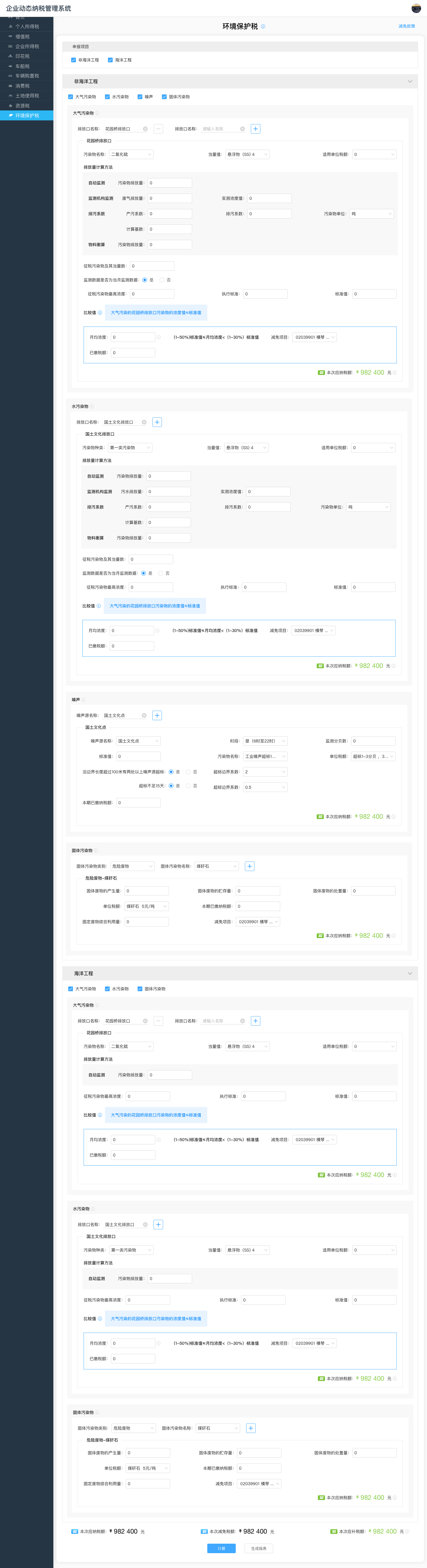Image resolution: width=427 pixels, height=1568 pixels.
Task: Click the 车船税 sidebar icon
Action: [10, 66]
